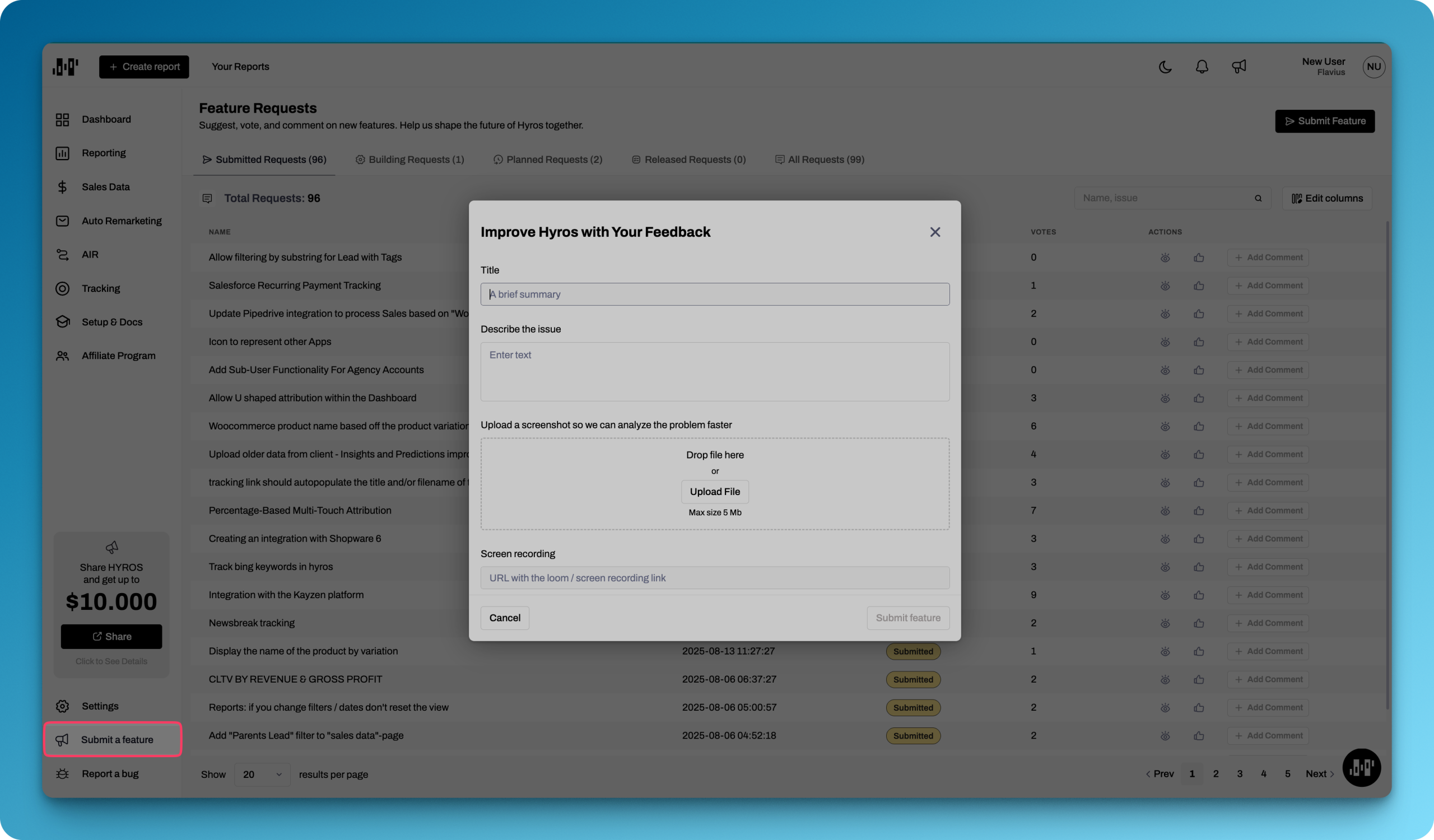Toggle watch icon for Add "Parents Lead" filter row
The height and width of the screenshot is (840, 1434).
(1165, 736)
